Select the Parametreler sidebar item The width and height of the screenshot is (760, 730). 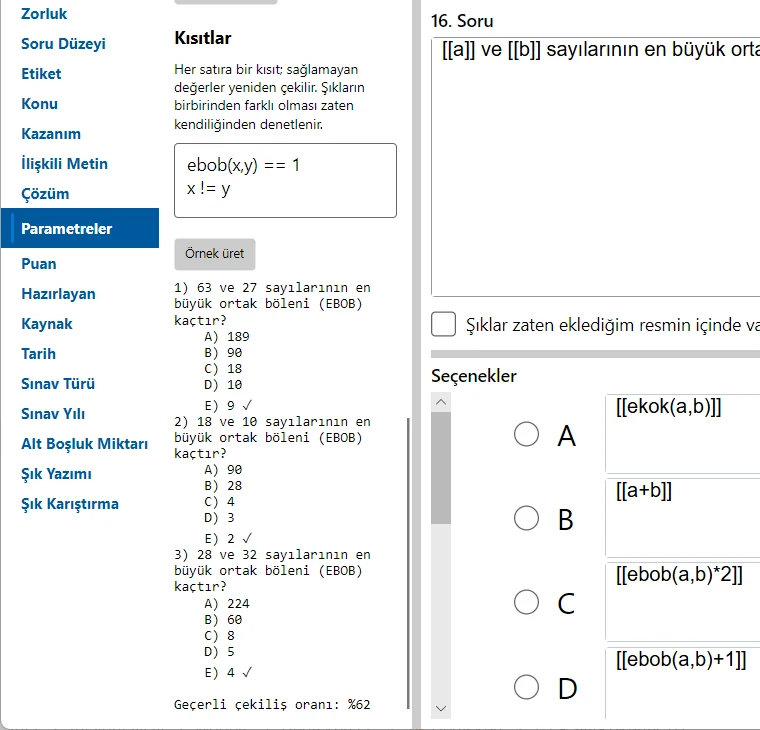point(80,228)
